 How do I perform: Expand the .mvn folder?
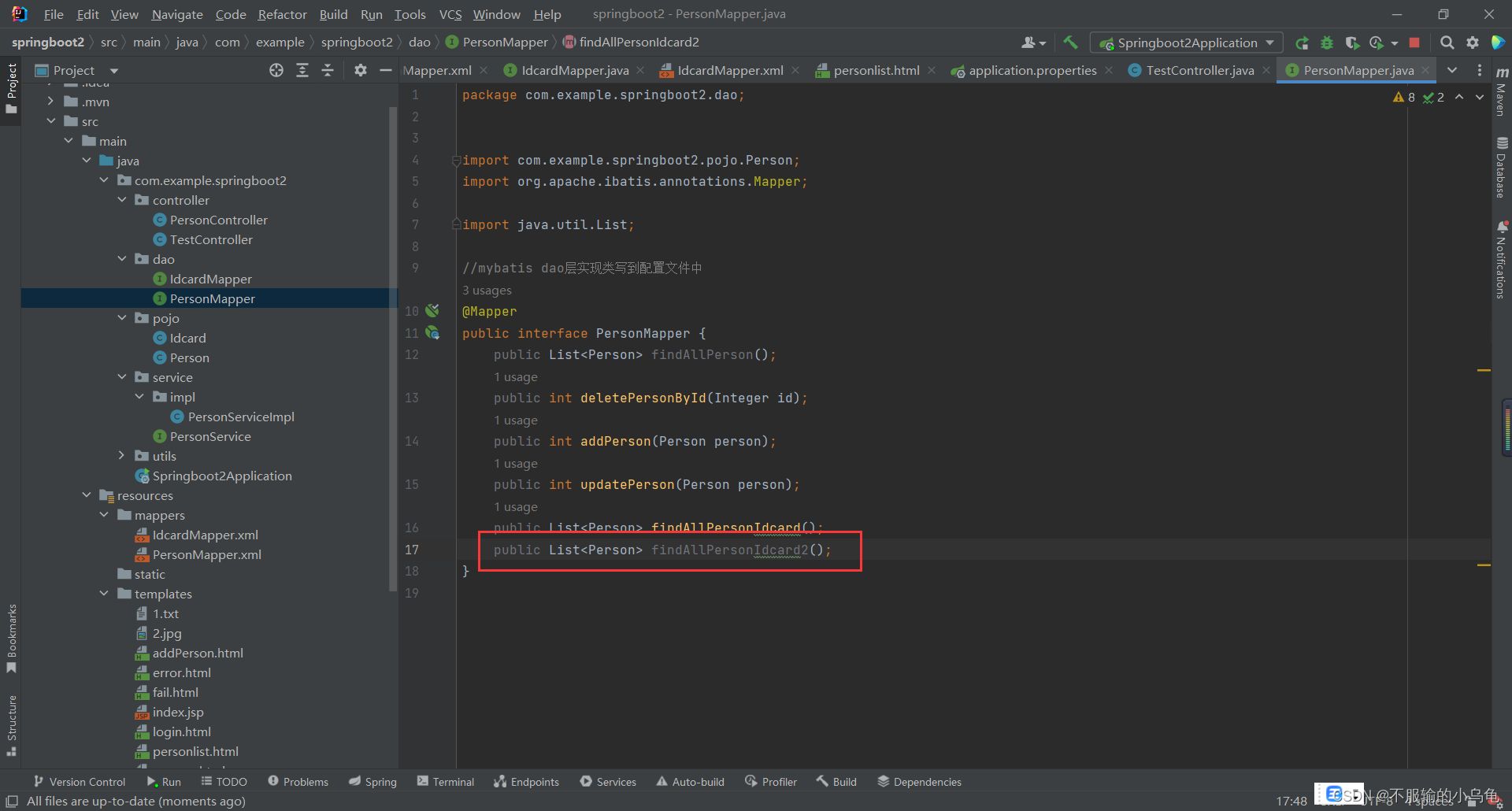coord(50,102)
